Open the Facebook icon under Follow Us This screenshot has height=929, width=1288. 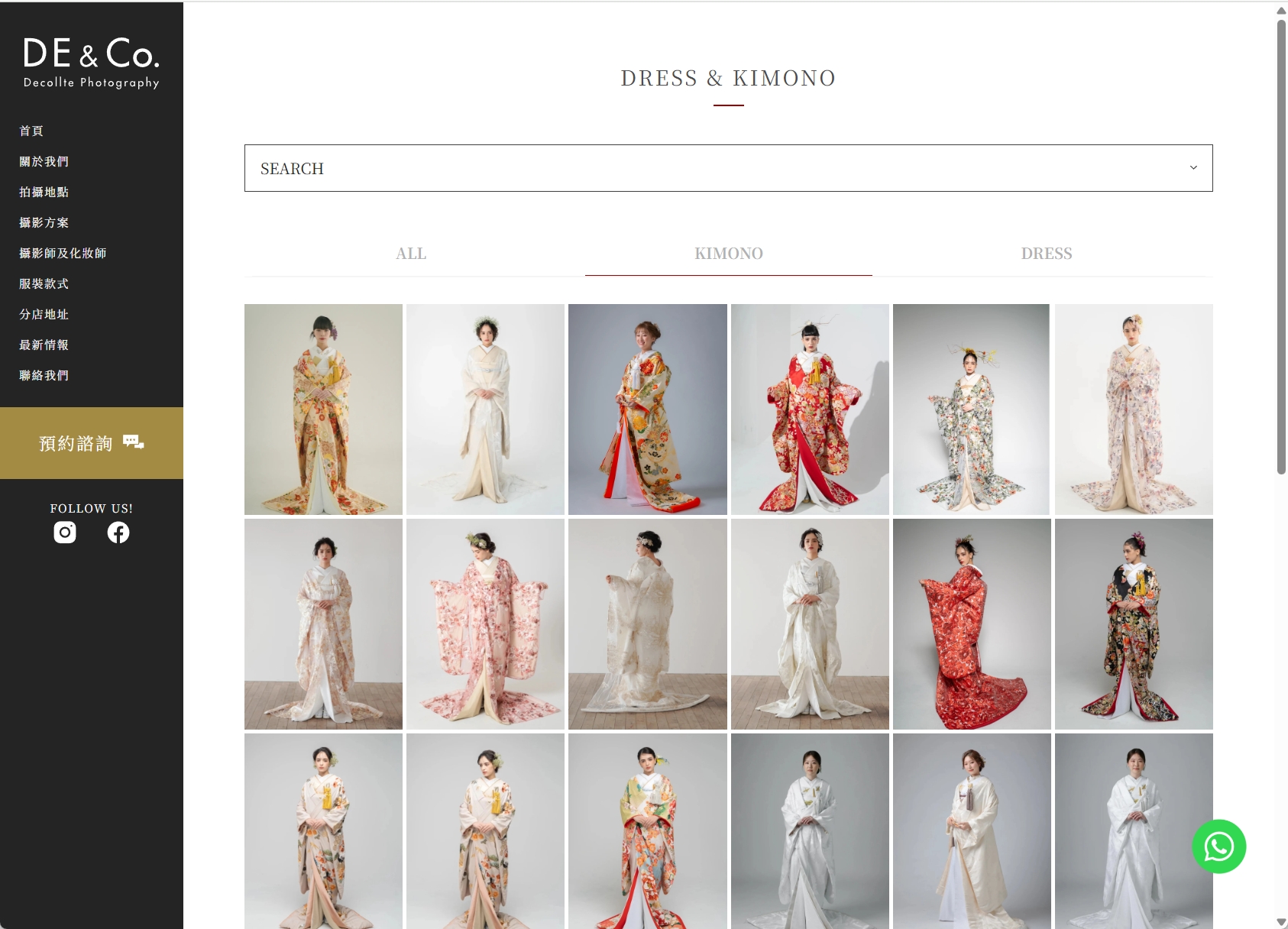click(x=118, y=532)
